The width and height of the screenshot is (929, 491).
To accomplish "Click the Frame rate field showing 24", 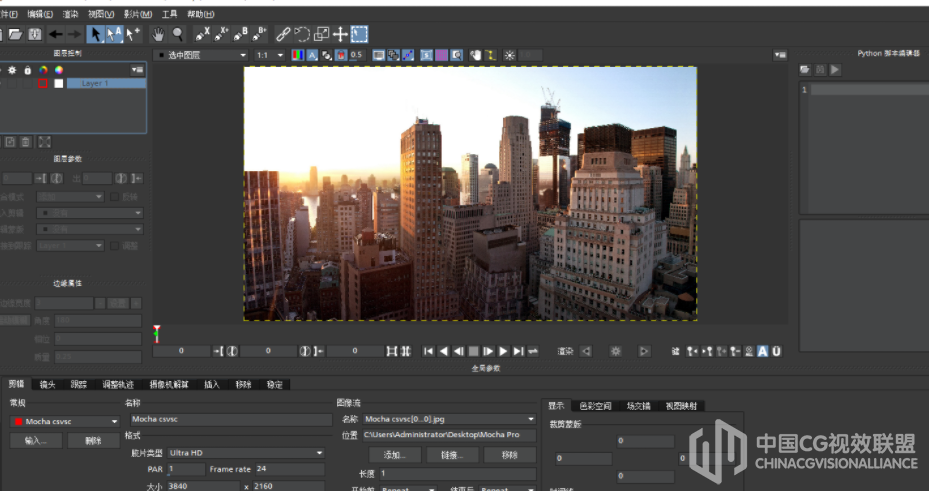I will tap(290, 469).
